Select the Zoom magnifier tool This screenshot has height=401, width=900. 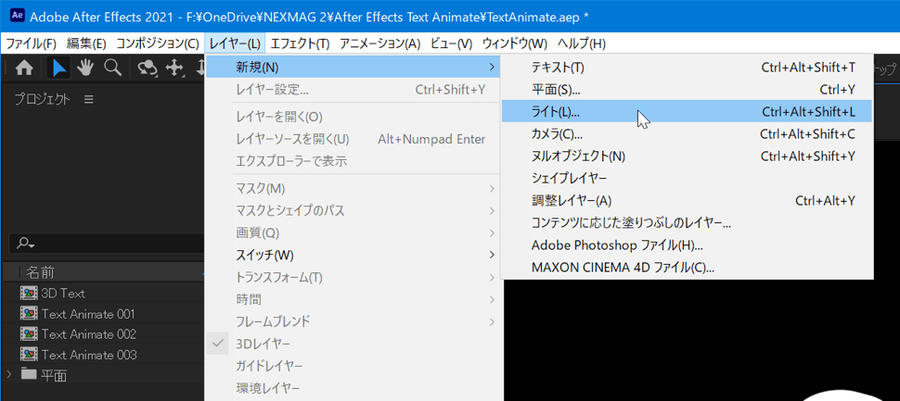click(112, 68)
